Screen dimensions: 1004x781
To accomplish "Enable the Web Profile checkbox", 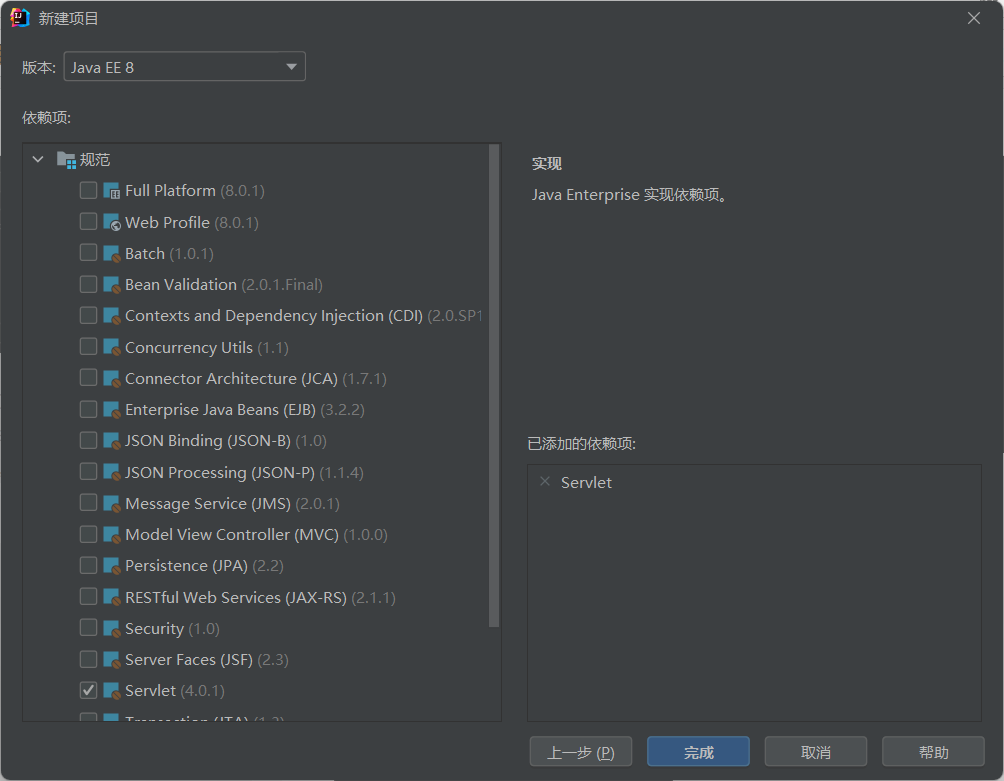I will (88, 221).
